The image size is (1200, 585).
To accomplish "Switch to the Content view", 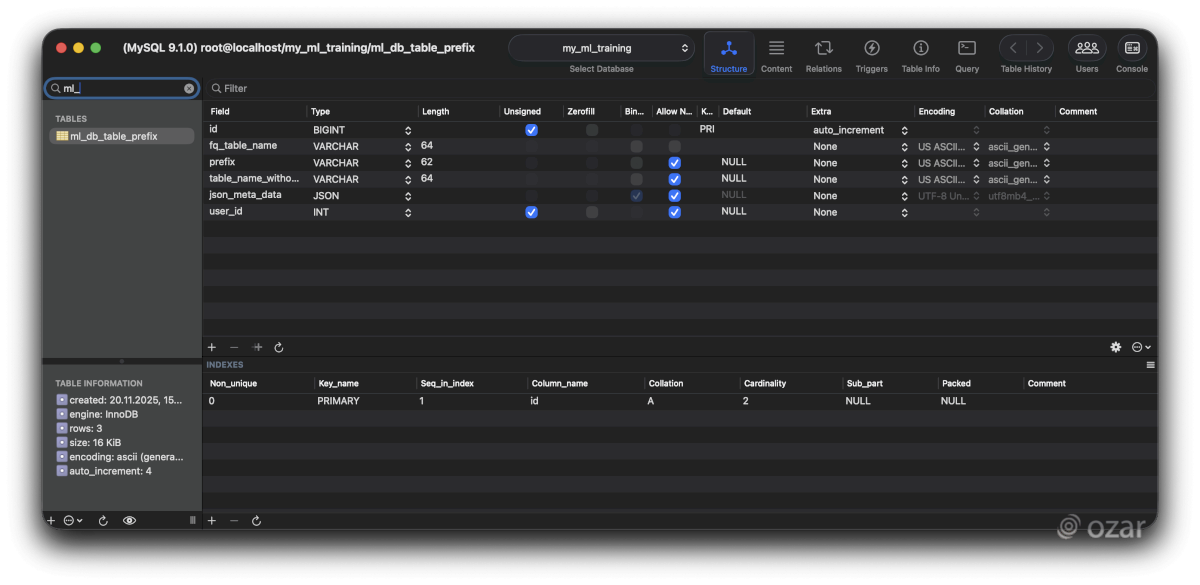I will (776, 54).
